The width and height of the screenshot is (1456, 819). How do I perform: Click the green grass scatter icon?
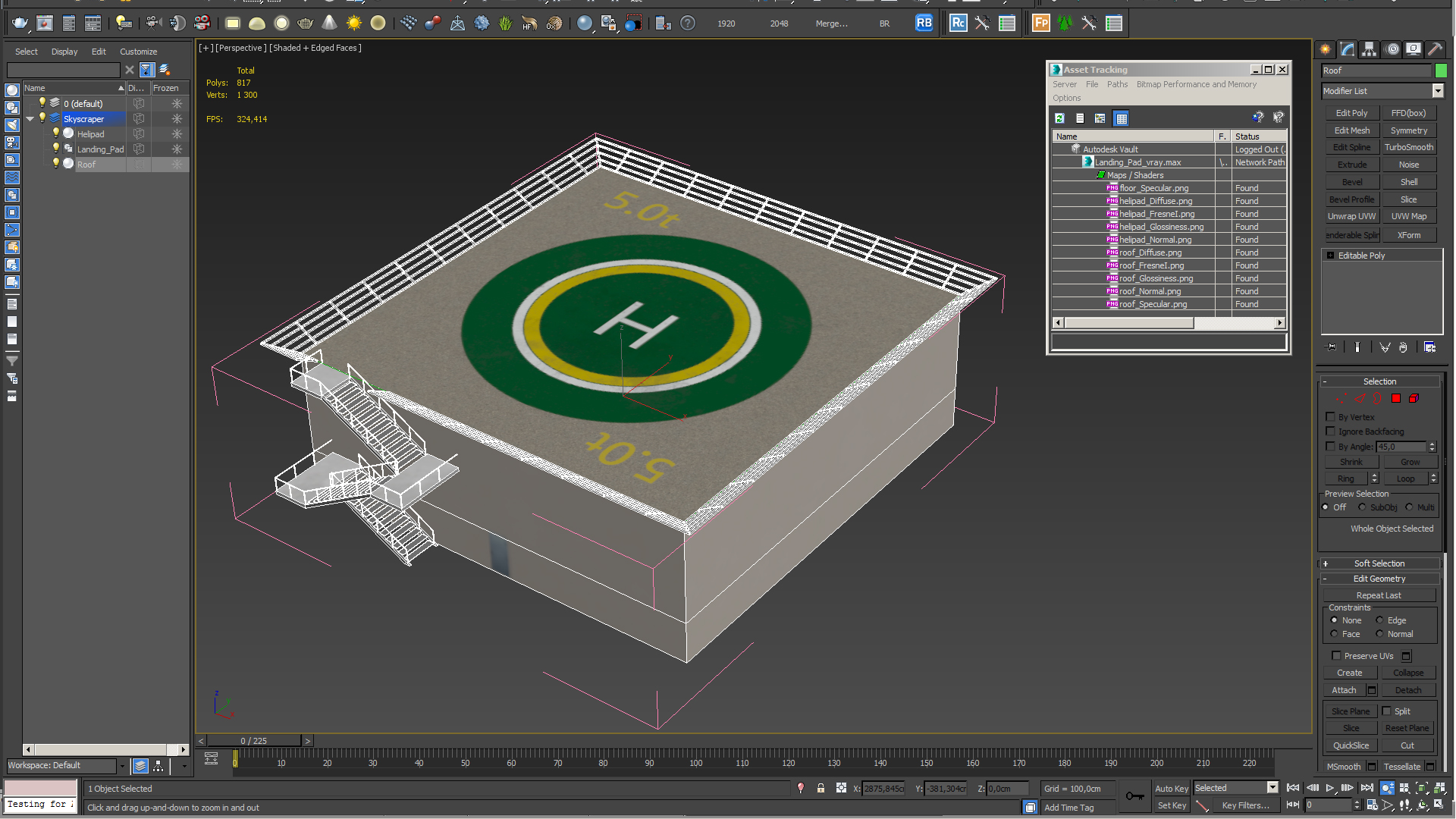(x=505, y=24)
